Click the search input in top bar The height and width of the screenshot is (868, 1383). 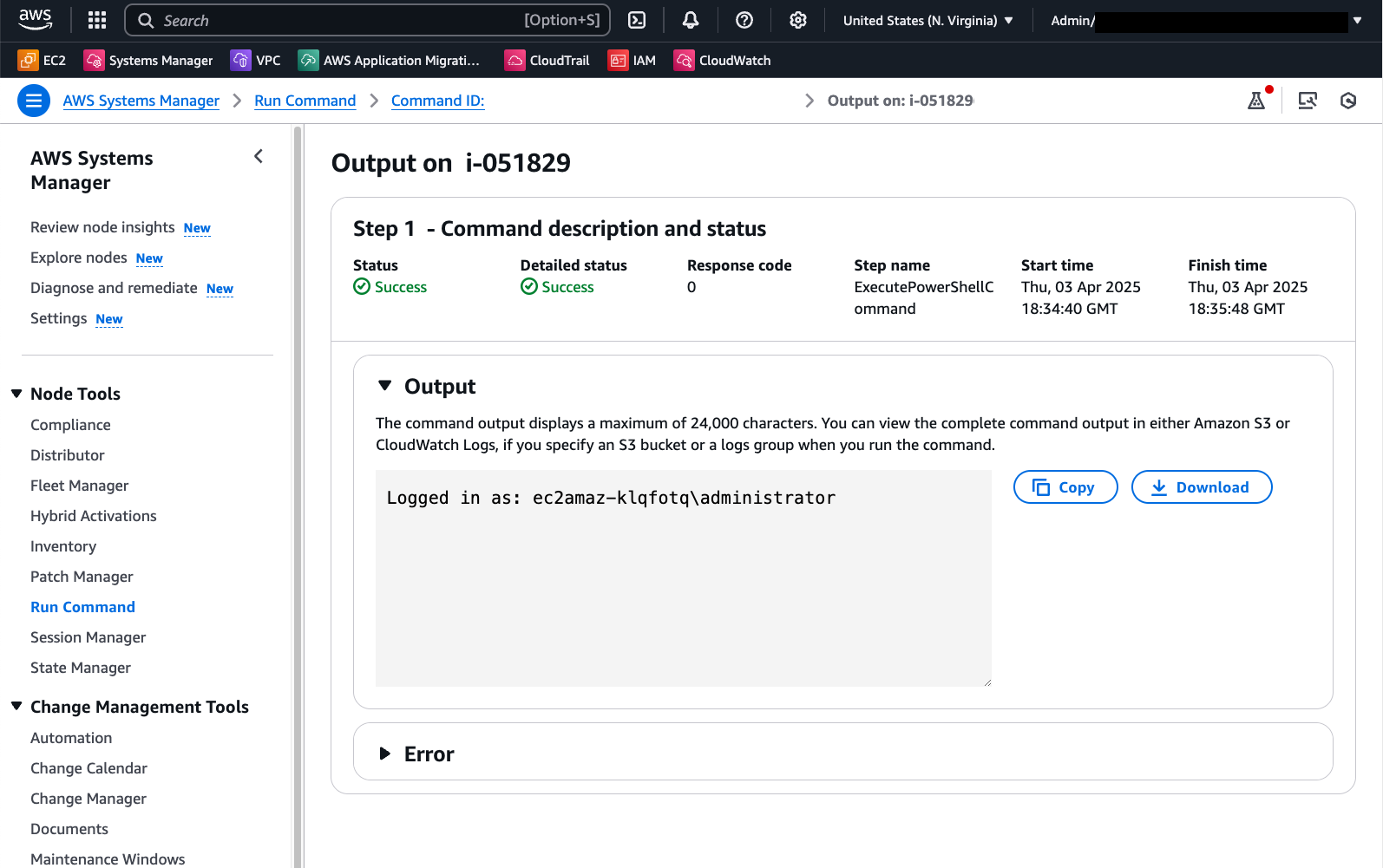[x=368, y=20]
